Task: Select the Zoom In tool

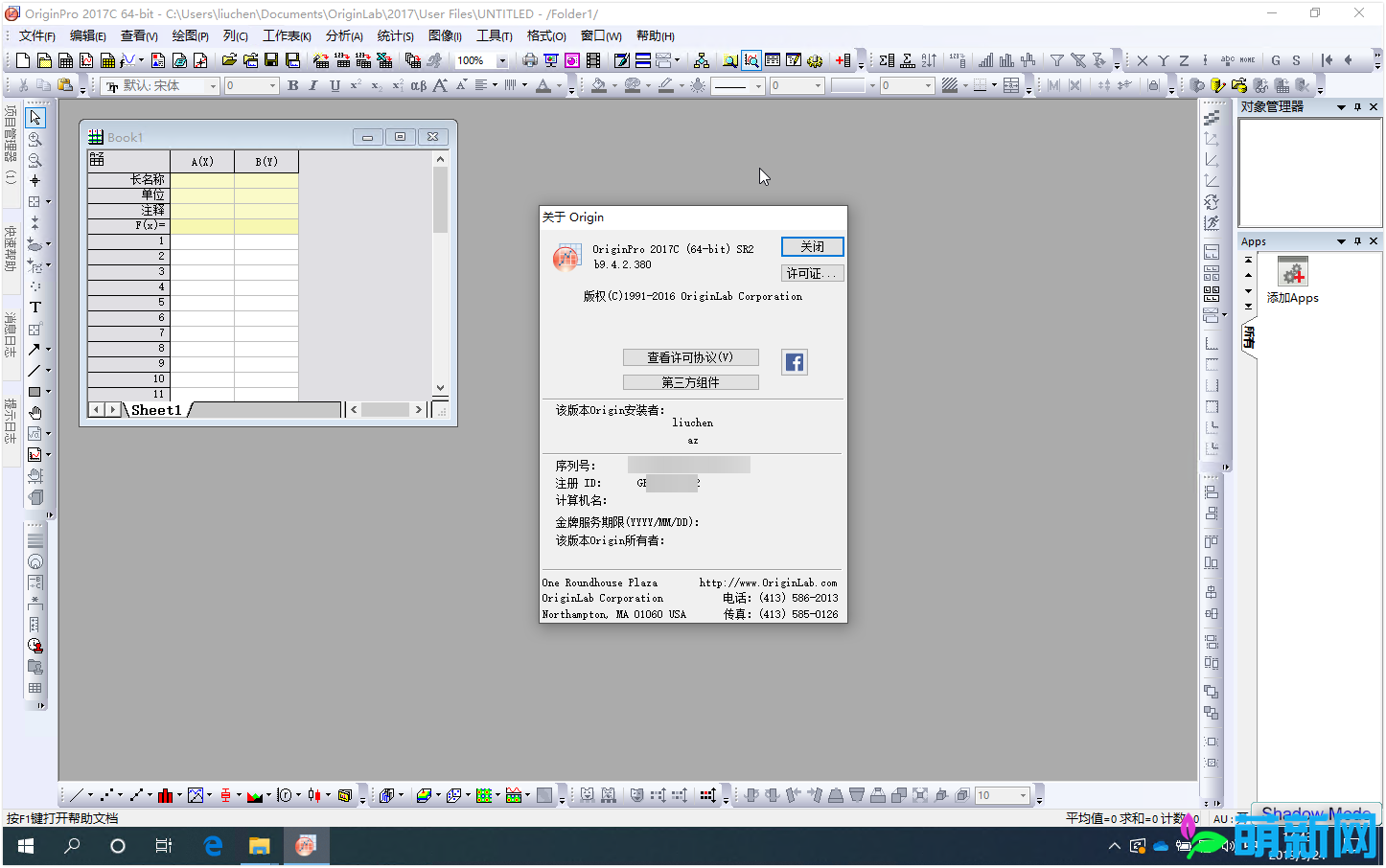Action: [35, 139]
